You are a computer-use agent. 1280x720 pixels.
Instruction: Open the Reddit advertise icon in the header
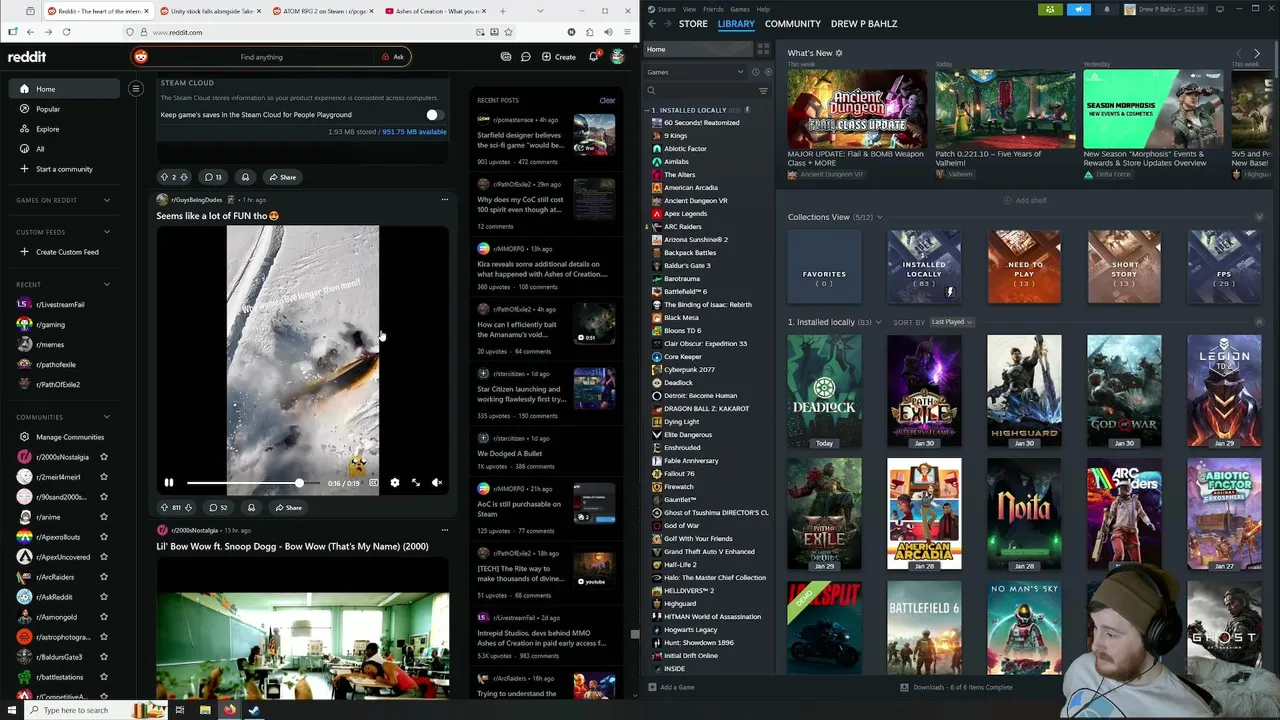point(505,57)
